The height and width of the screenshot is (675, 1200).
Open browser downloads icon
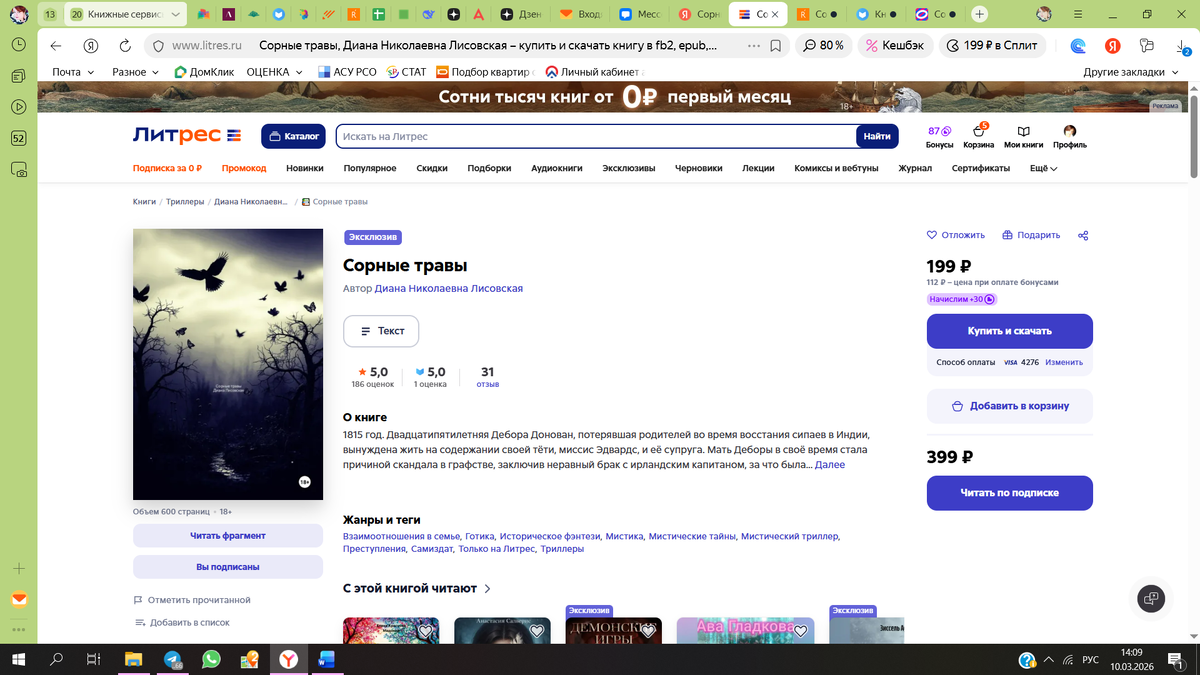(x=1182, y=46)
